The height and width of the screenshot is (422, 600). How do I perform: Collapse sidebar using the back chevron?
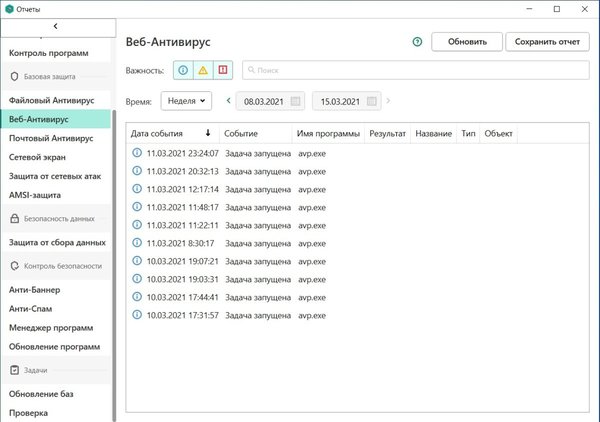55,25
